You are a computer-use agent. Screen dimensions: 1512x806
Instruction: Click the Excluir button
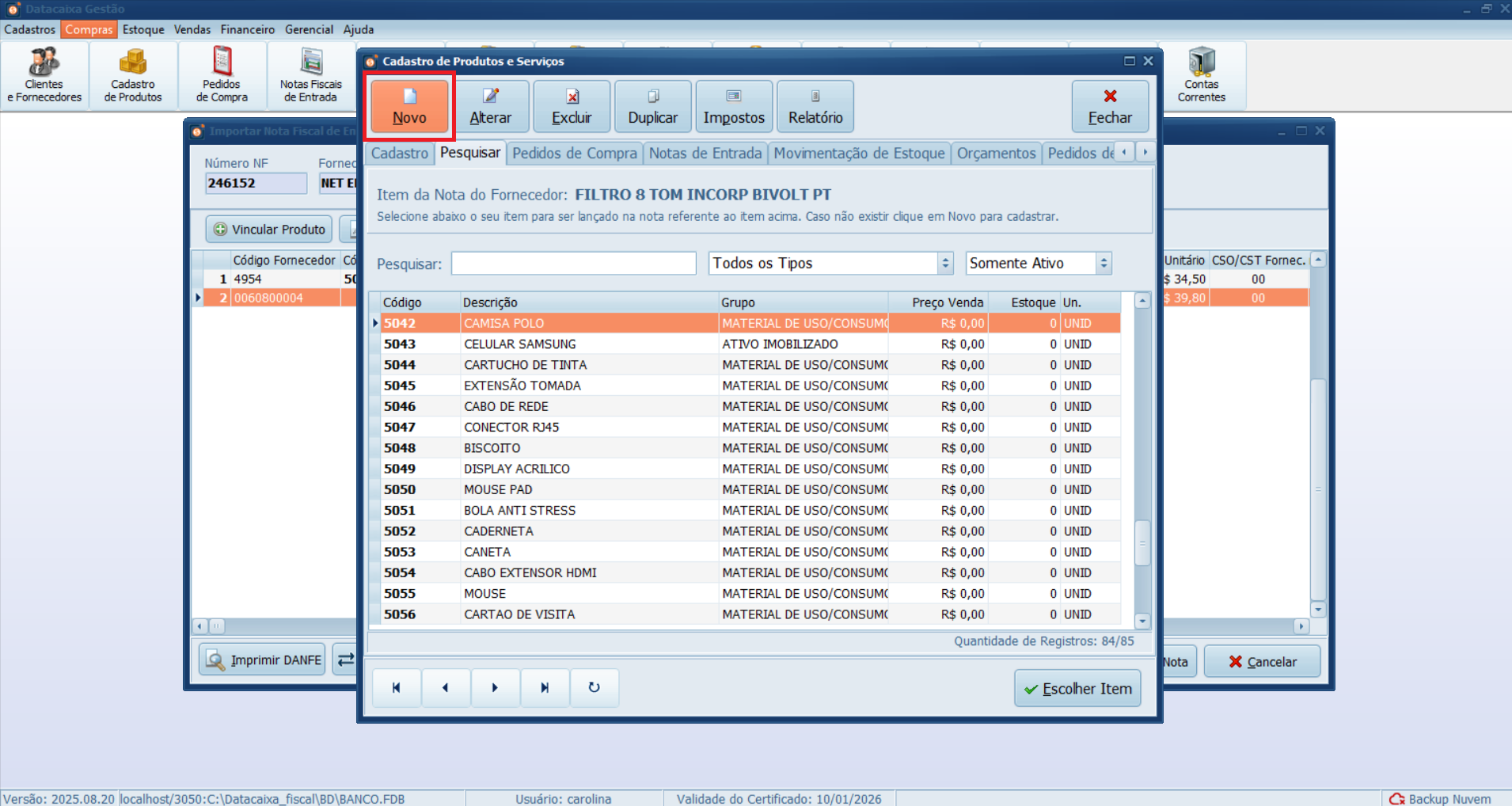click(x=572, y=106)
